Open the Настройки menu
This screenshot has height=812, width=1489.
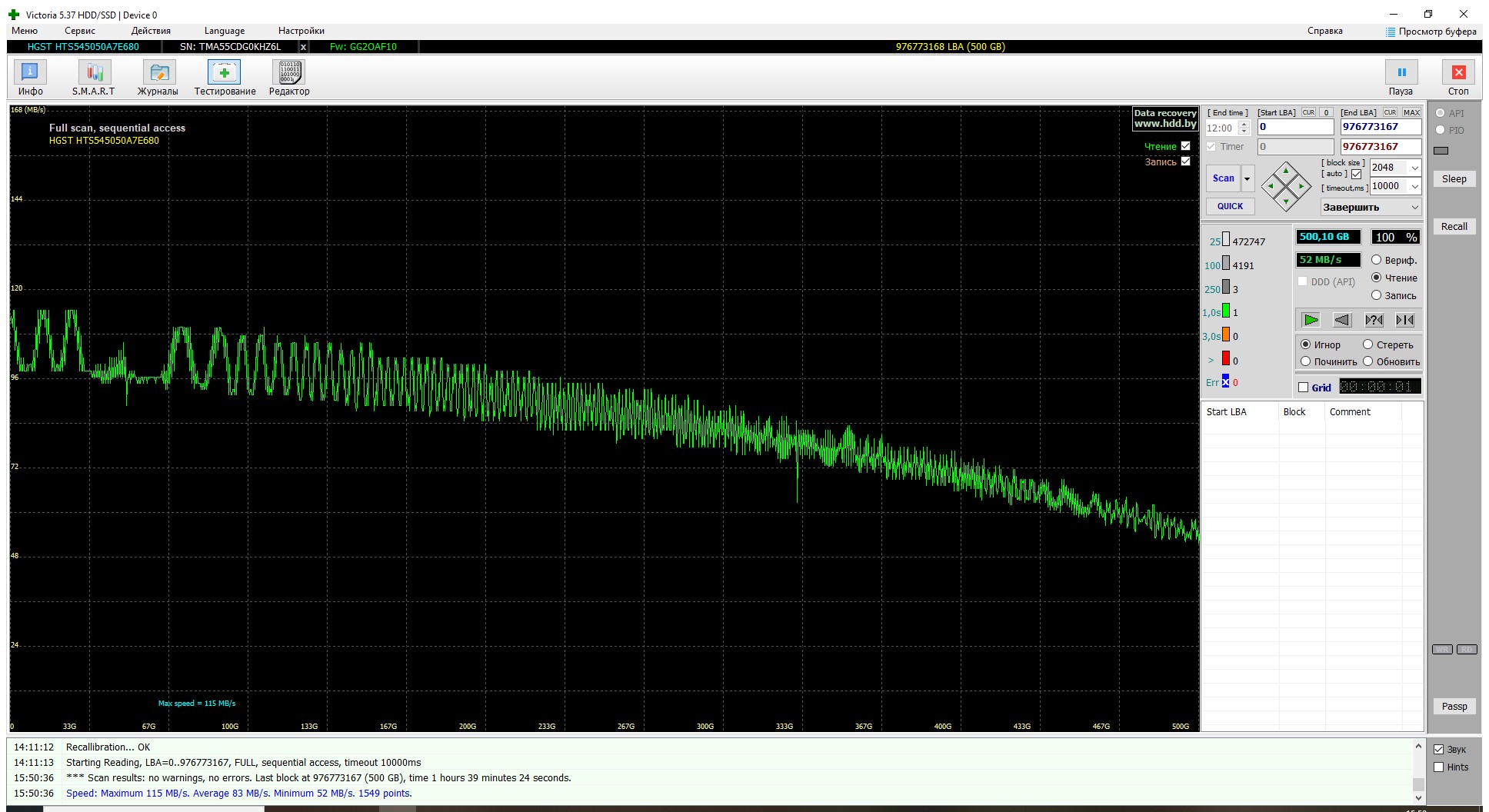[301, 31]
